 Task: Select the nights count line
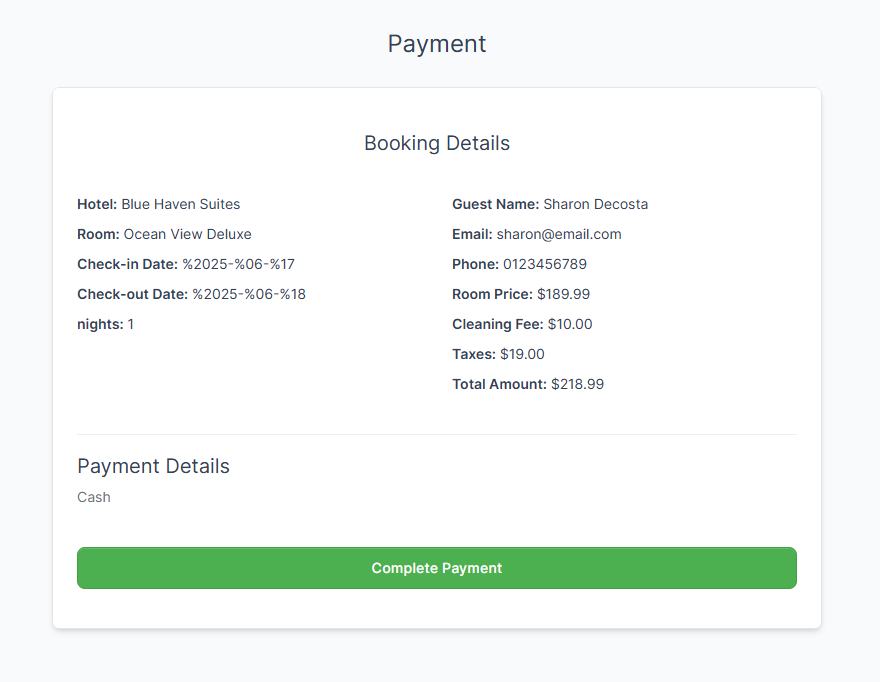(105, 324)
